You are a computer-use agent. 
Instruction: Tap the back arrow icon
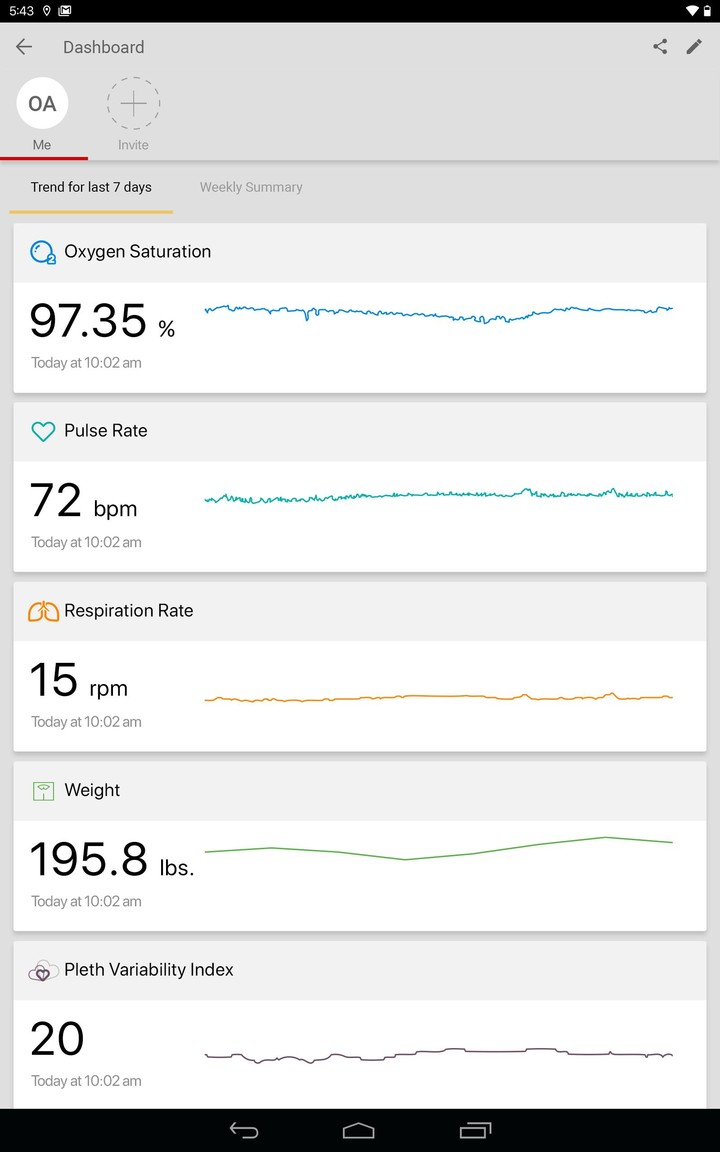[24, 47]
